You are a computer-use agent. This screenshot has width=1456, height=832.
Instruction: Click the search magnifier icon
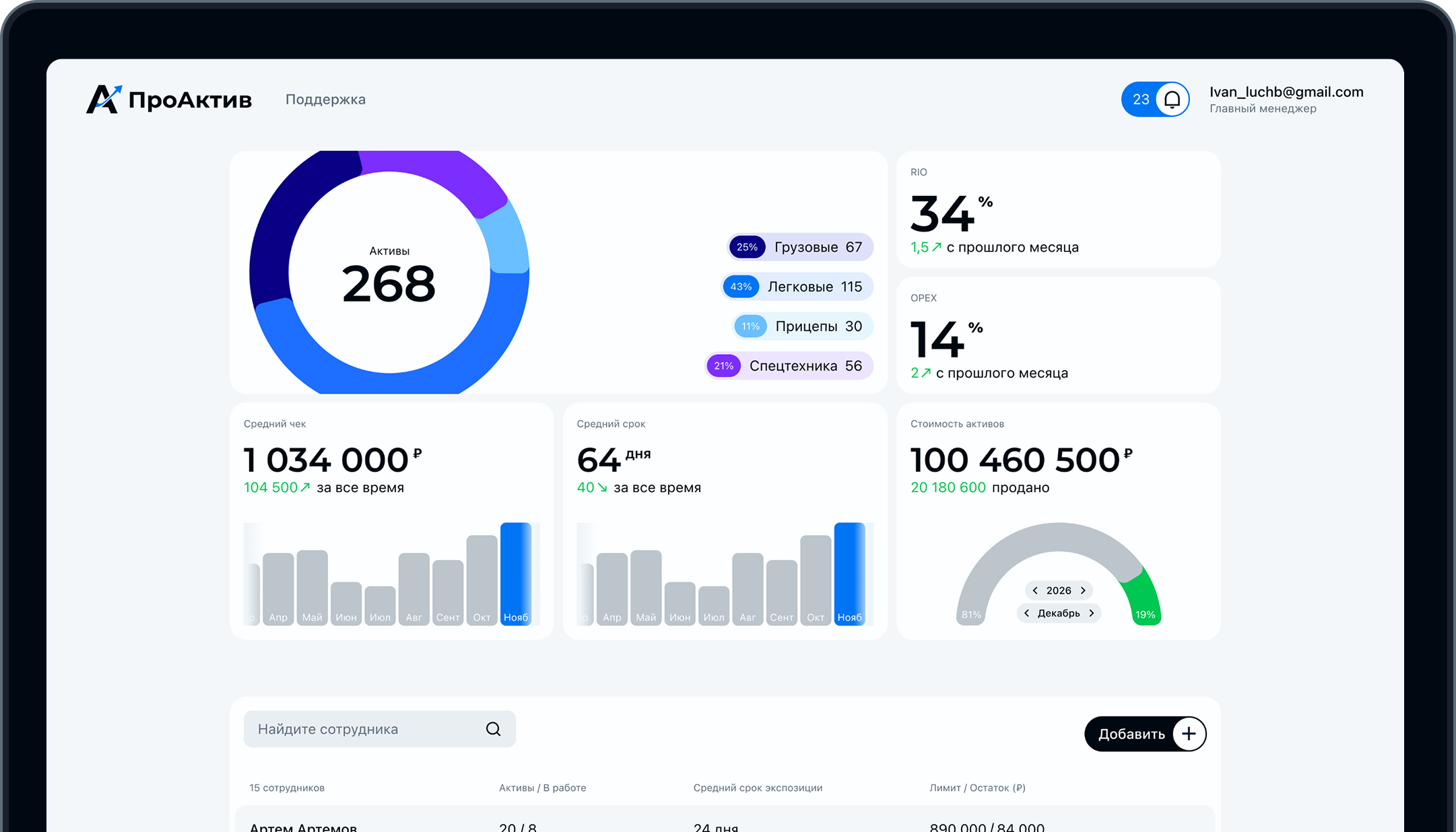coord(493,729)
